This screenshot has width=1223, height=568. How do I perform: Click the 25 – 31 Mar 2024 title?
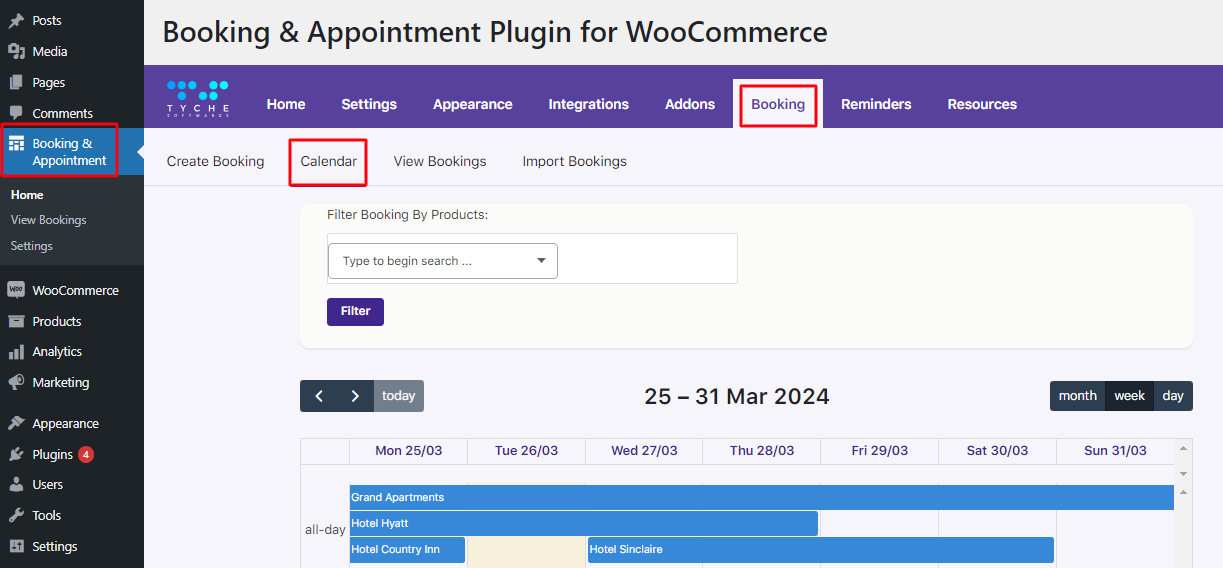[737, 396]
